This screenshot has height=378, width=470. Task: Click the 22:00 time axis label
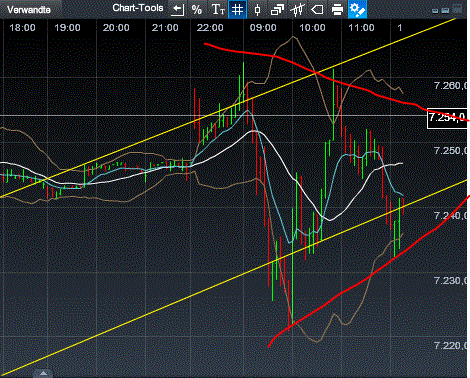click(210, 28)
